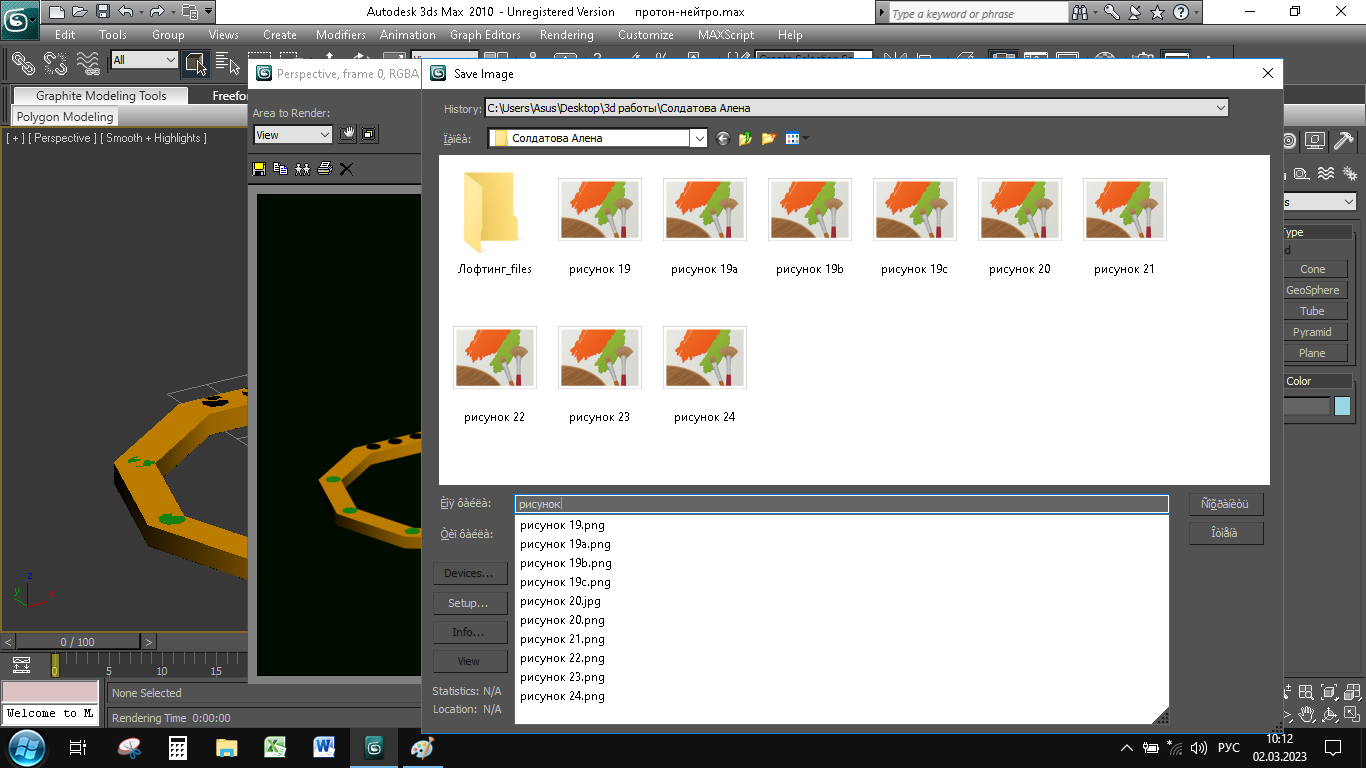Click the file name input containing рисунок
The height and width of the screenshot is (768, 1366).
tap(841, 505)
